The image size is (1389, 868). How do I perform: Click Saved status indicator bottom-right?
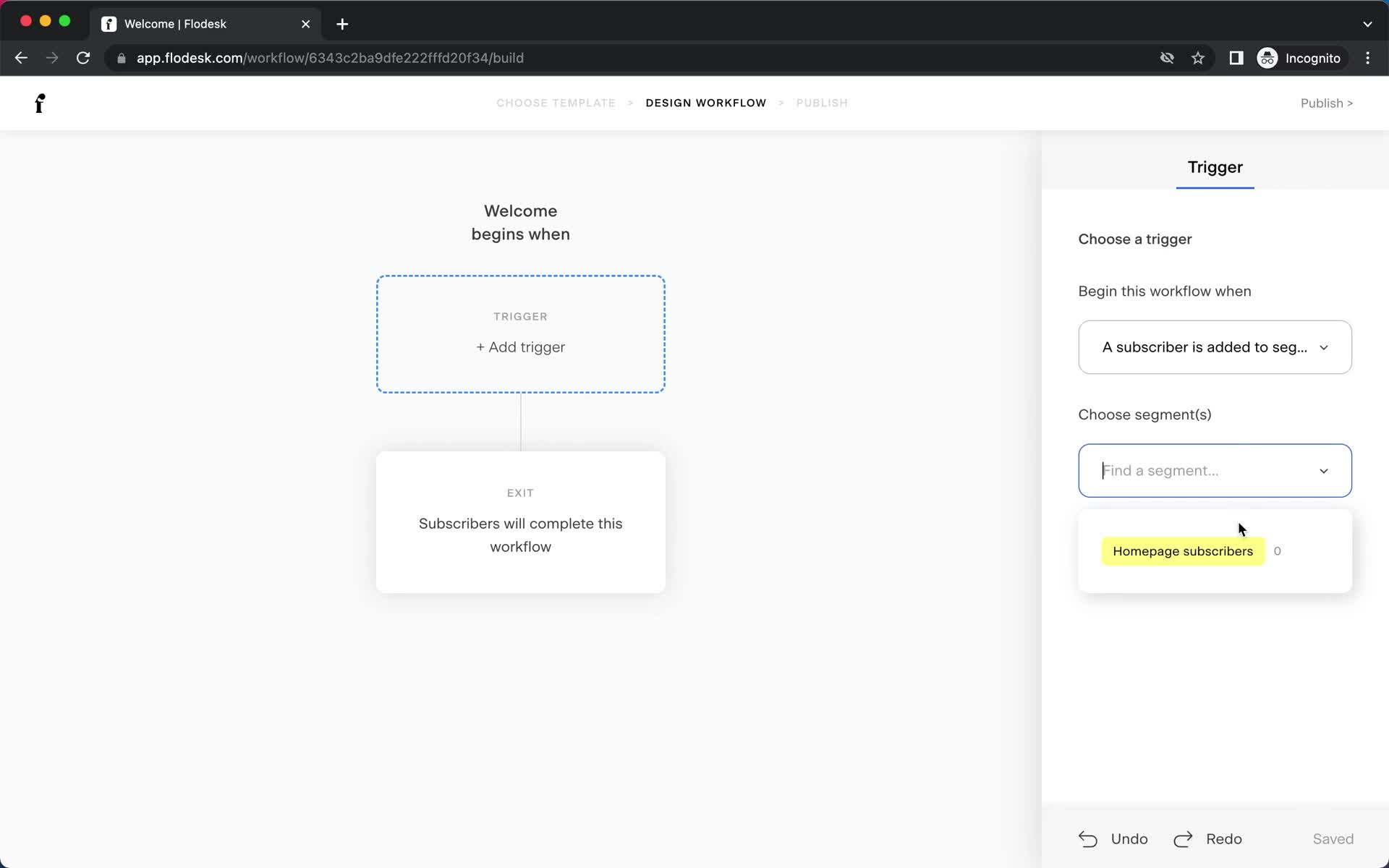(x=1333, y=838)
